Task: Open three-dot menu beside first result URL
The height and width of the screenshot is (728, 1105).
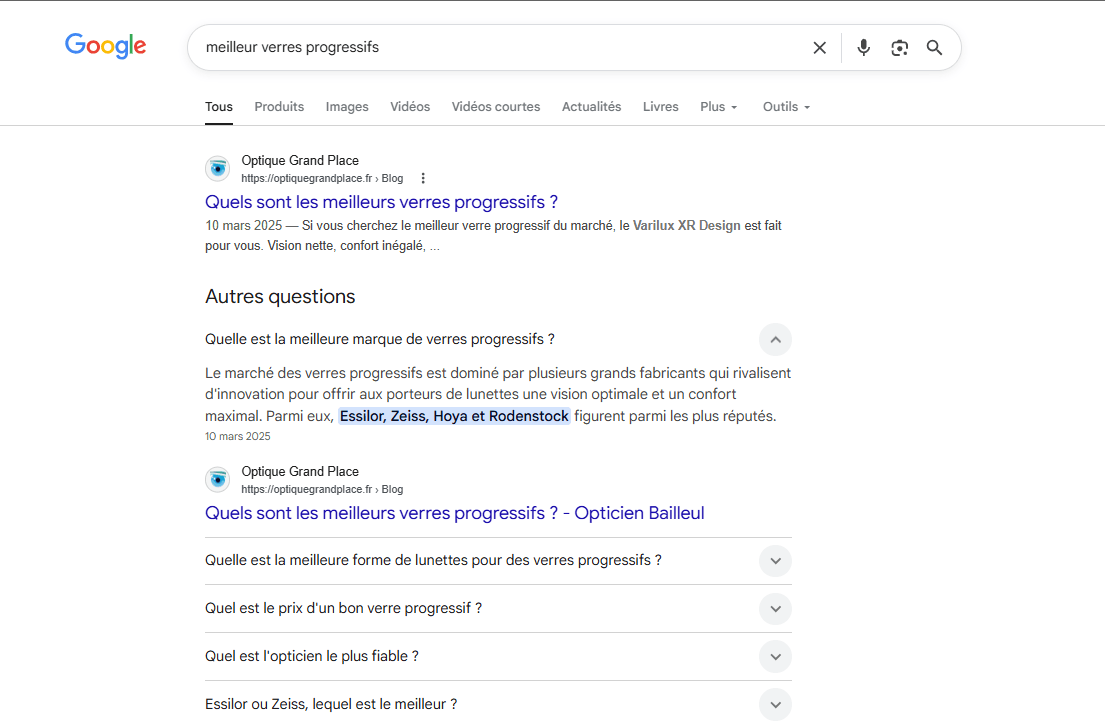Action: (423, 178)
